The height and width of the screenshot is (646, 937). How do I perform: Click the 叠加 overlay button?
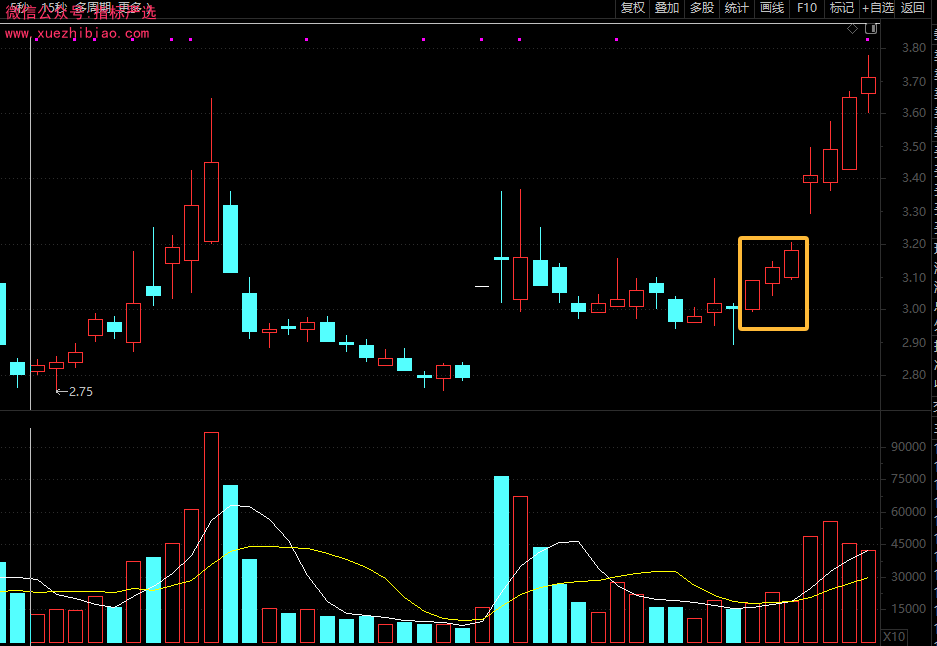667,8
